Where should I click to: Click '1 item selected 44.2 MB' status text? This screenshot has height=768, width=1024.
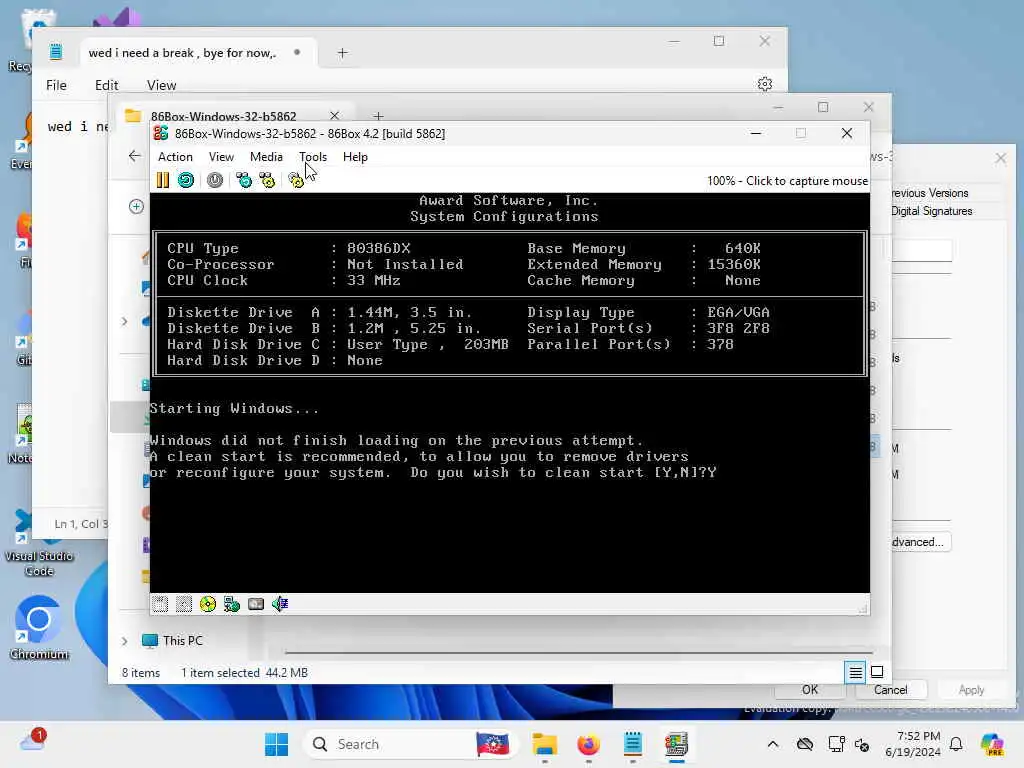(x=244, y=673)
